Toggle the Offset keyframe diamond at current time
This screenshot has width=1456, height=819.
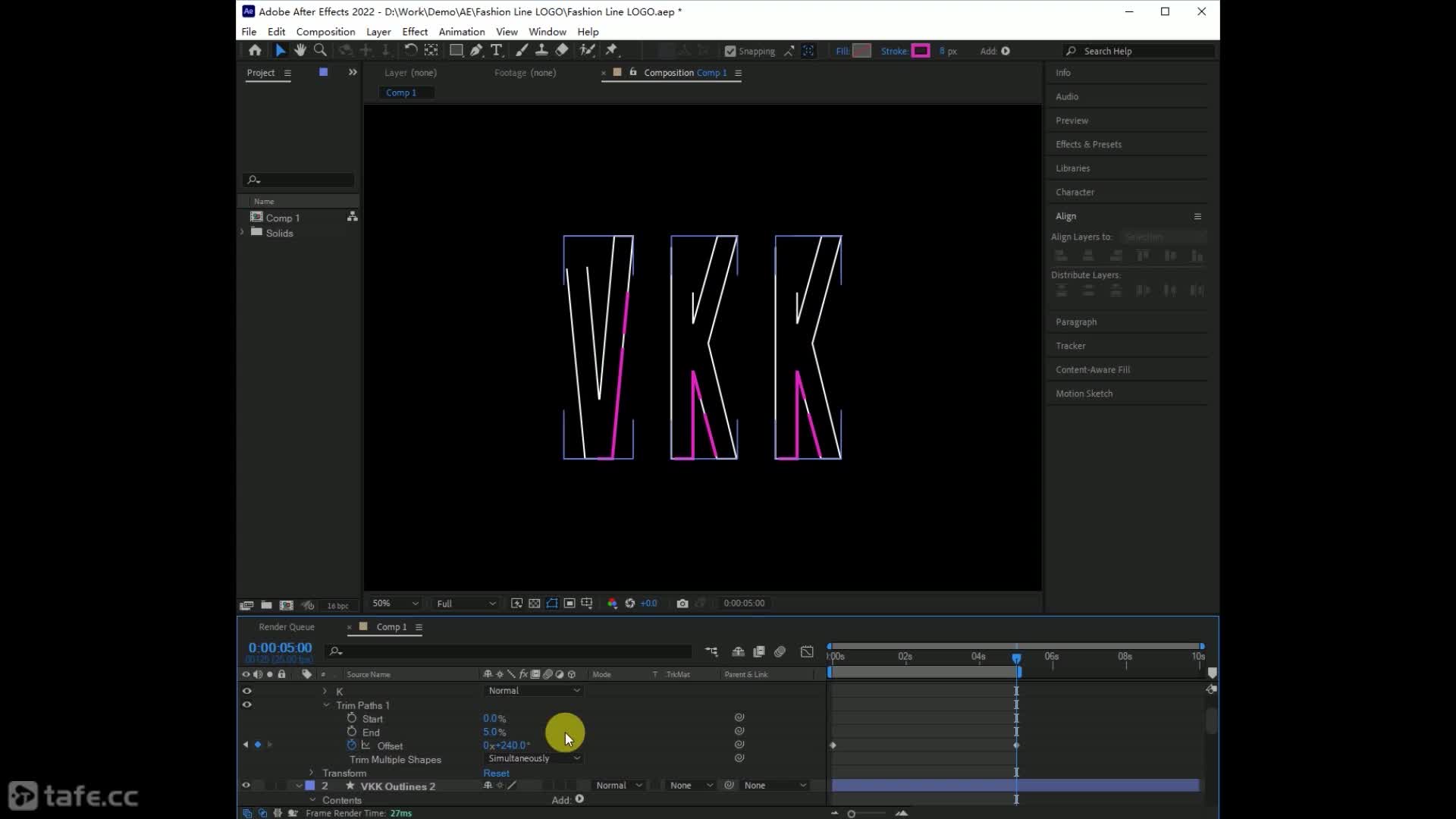pos(258,745)
